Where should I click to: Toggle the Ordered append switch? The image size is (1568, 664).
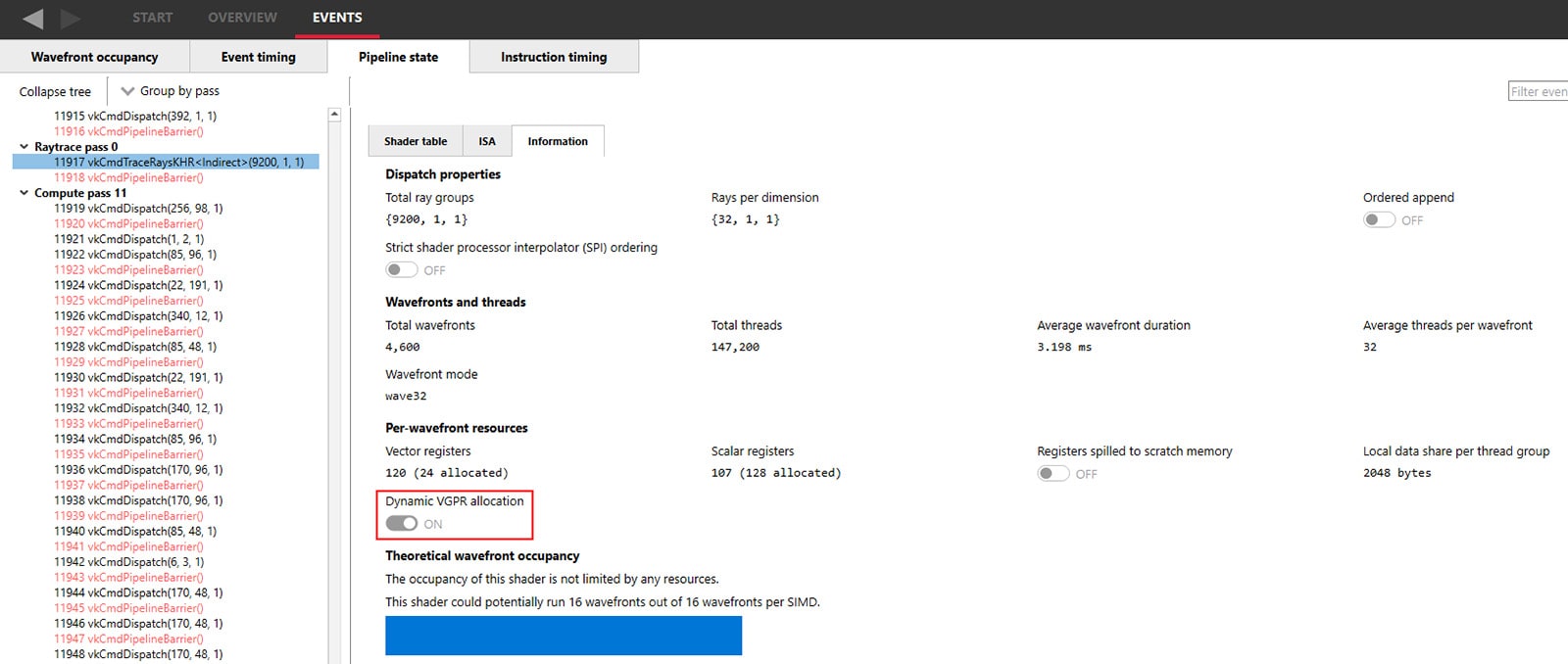tap(1379, 220)
